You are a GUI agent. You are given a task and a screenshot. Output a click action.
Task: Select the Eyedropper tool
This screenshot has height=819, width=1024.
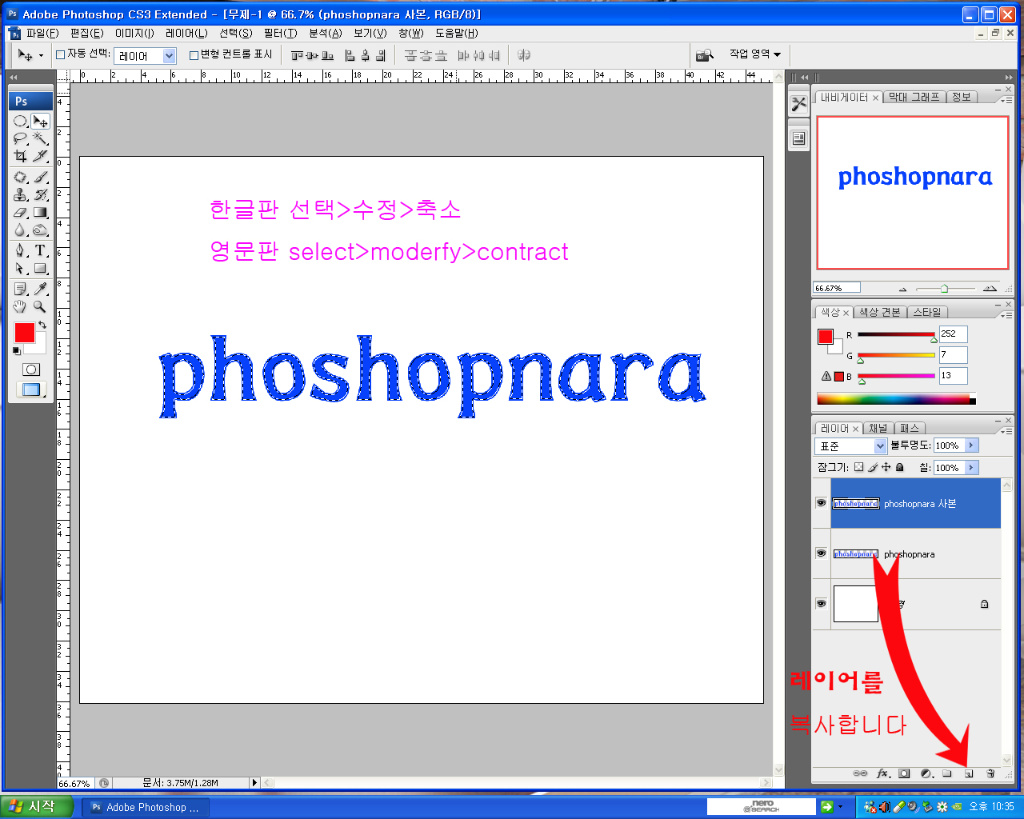40,289
